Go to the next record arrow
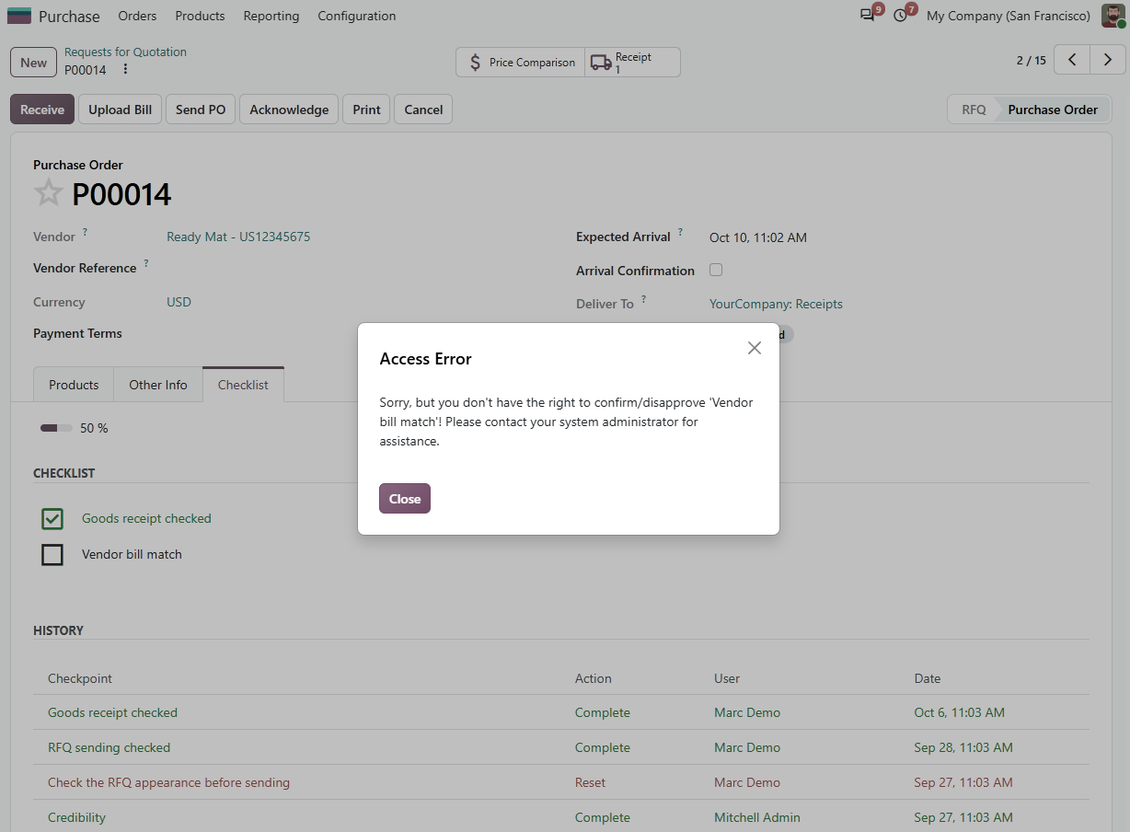 click(1108, 60)
